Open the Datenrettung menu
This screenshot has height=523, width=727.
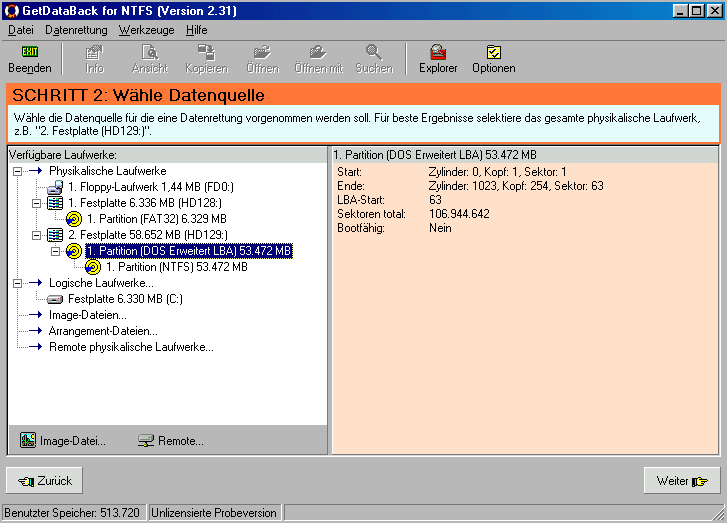click(76, 30)
